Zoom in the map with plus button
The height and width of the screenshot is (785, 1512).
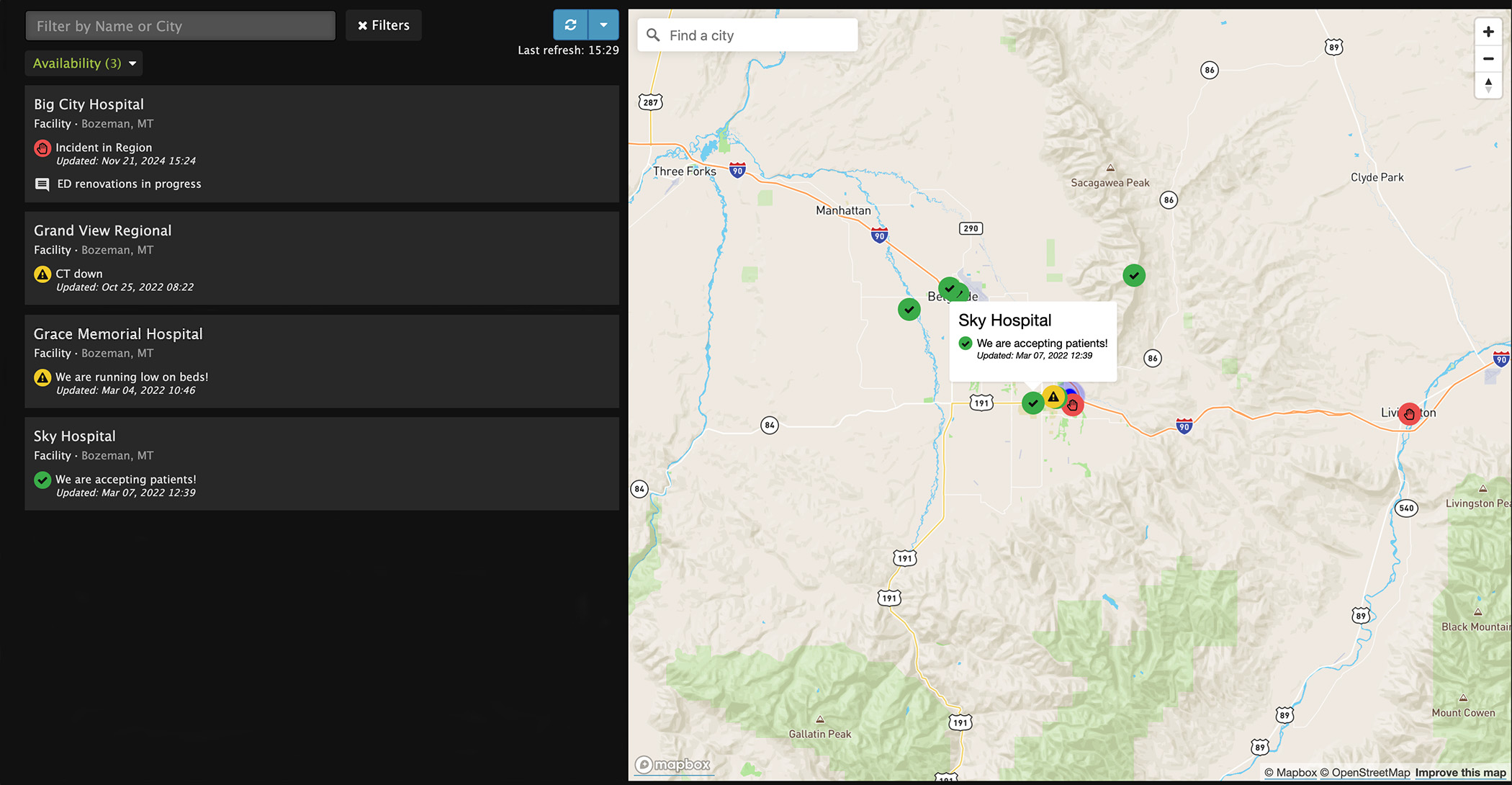click(1488, 32)
